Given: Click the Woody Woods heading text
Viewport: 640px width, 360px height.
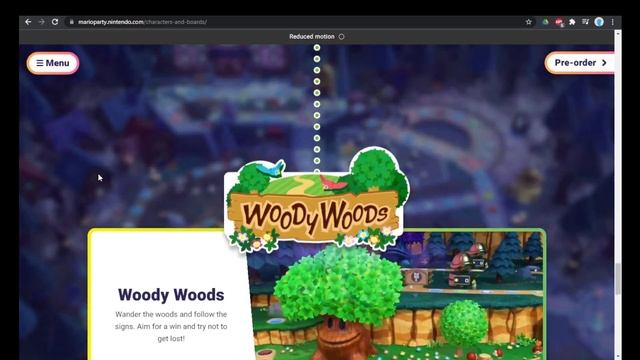Looking at the screenshot, I should [171, 295].
